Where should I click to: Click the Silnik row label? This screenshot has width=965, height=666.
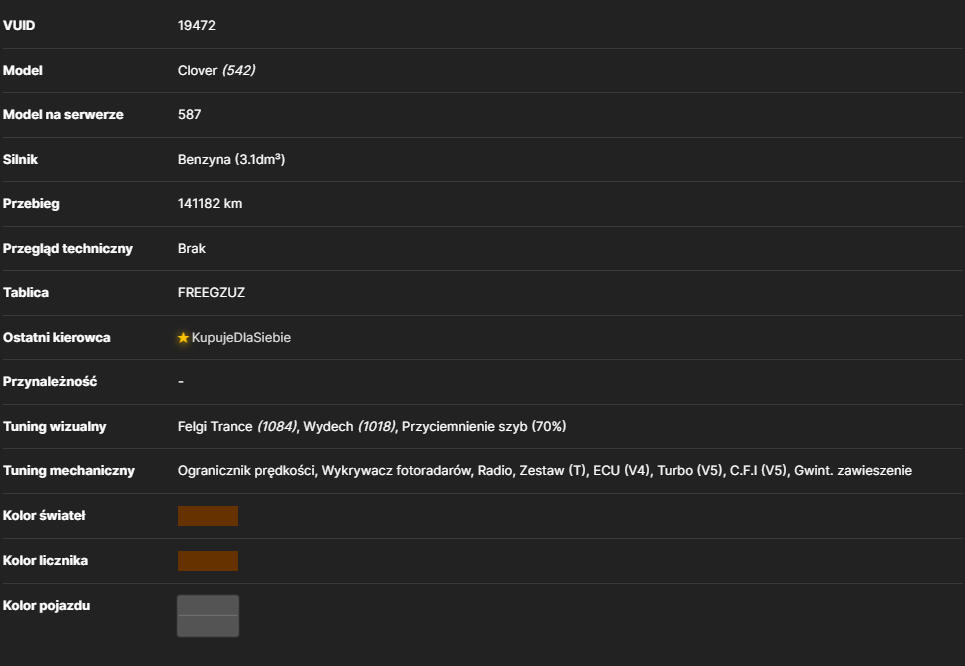point(20,159)
